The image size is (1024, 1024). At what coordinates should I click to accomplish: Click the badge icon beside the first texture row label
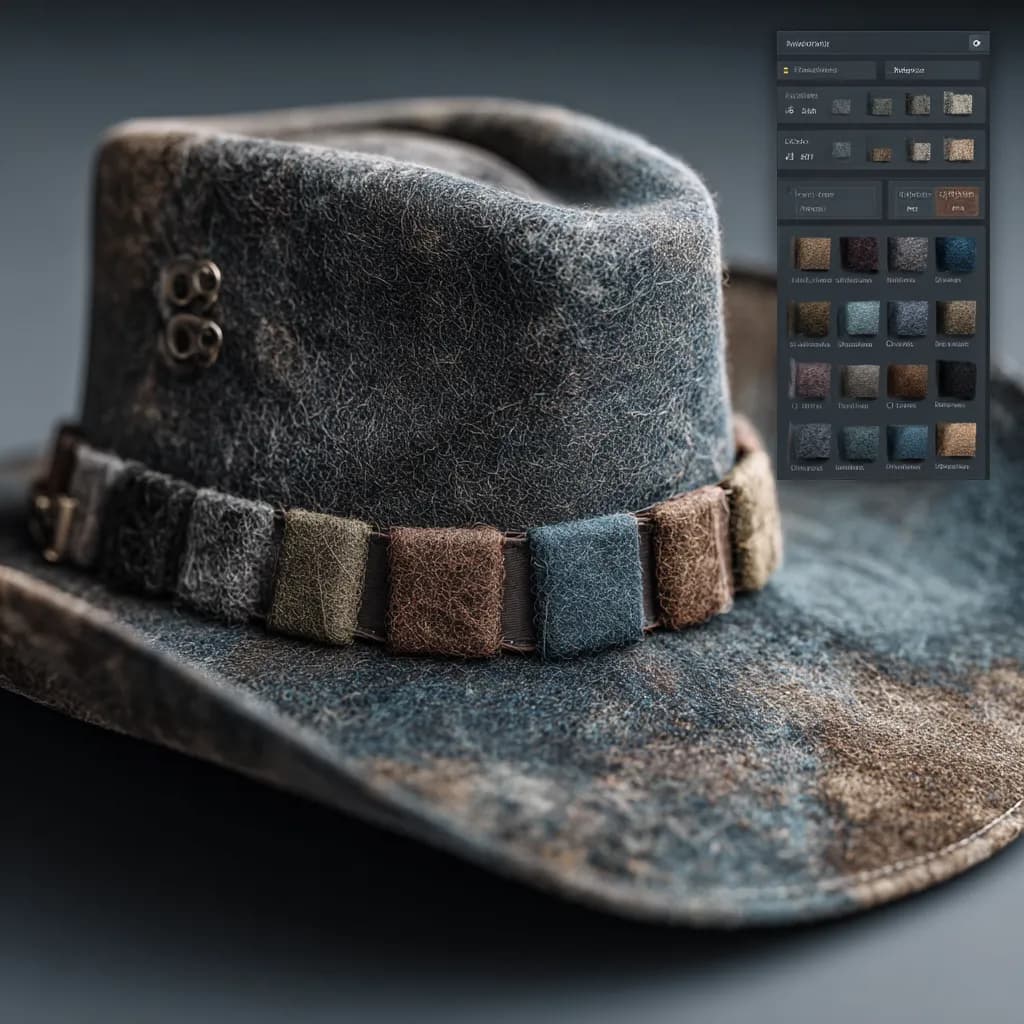coord(789,111)
